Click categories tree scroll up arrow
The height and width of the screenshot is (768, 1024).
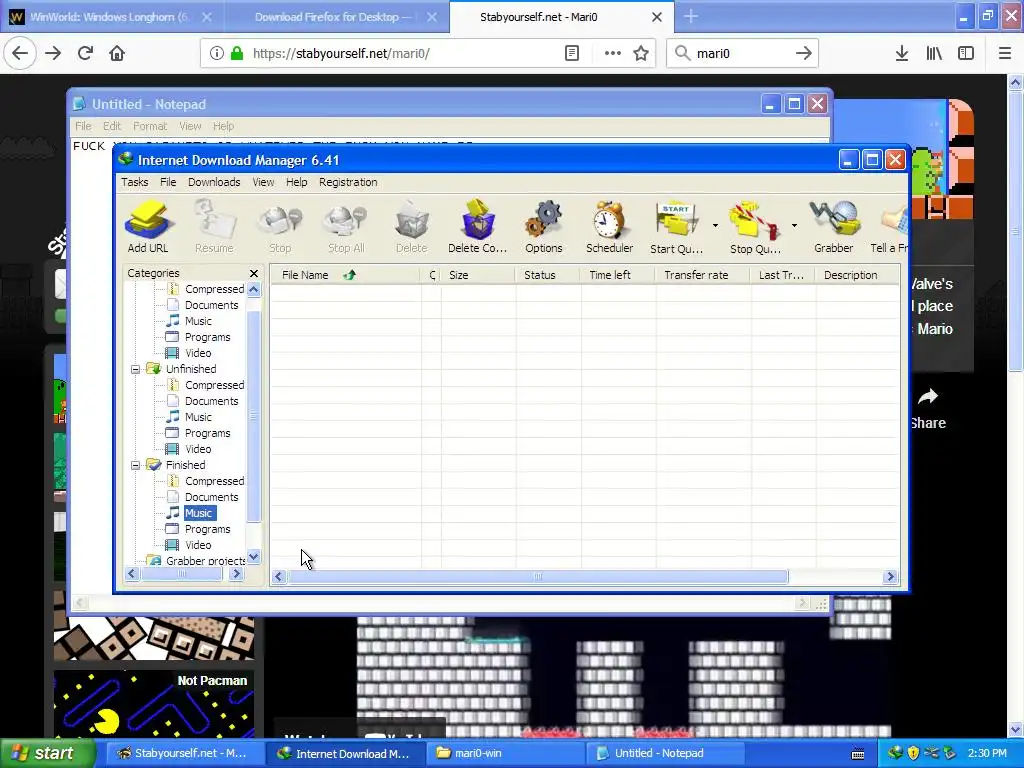[x=254, y=289]
